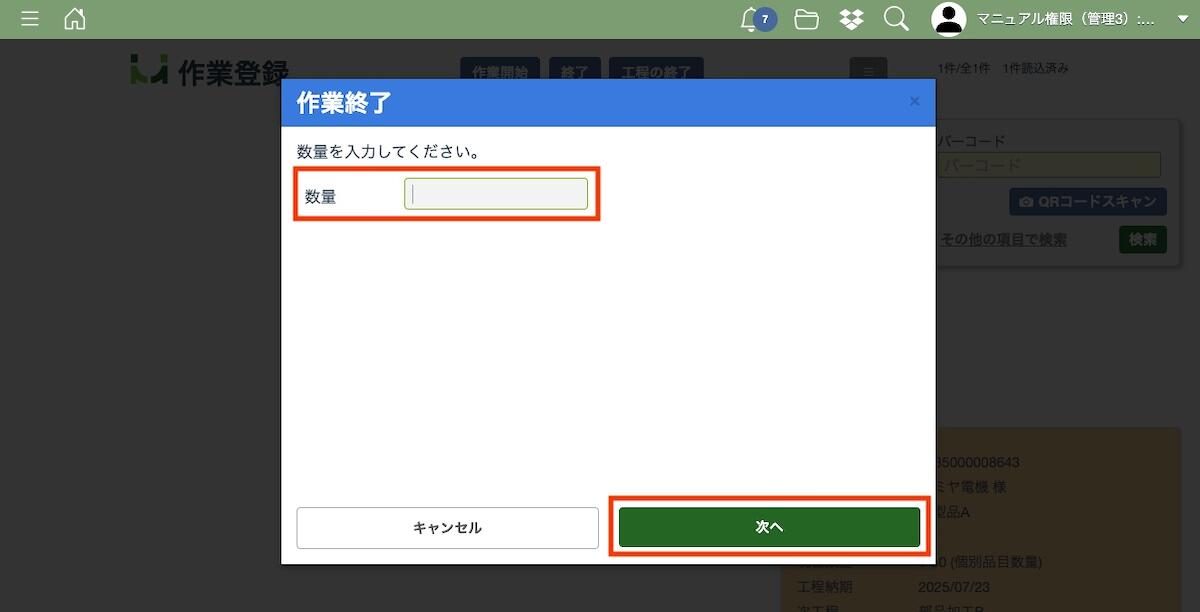Viewport: 1200px width, 612px height.
Task: Expand その他の項目で検索 link
Action: (1003, 240)
